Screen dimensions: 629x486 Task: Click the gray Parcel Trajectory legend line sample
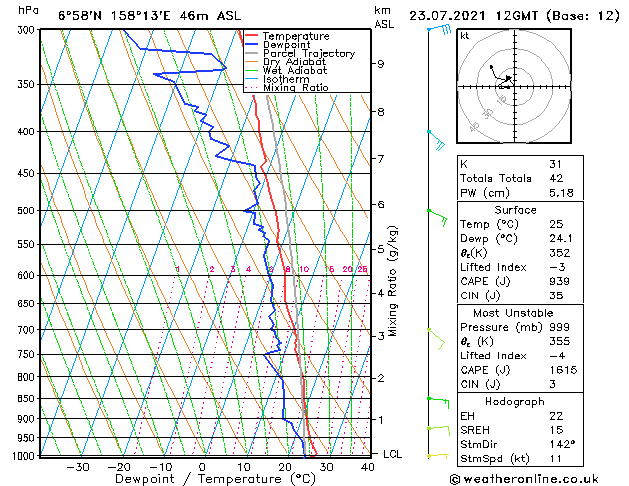pos(251,53)
